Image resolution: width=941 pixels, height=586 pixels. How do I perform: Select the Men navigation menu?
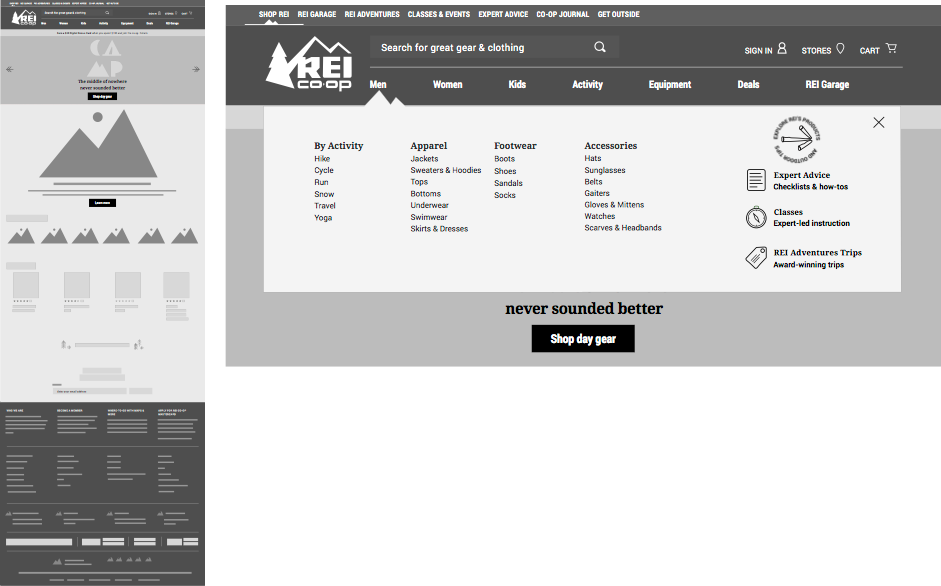coord(378,85)
